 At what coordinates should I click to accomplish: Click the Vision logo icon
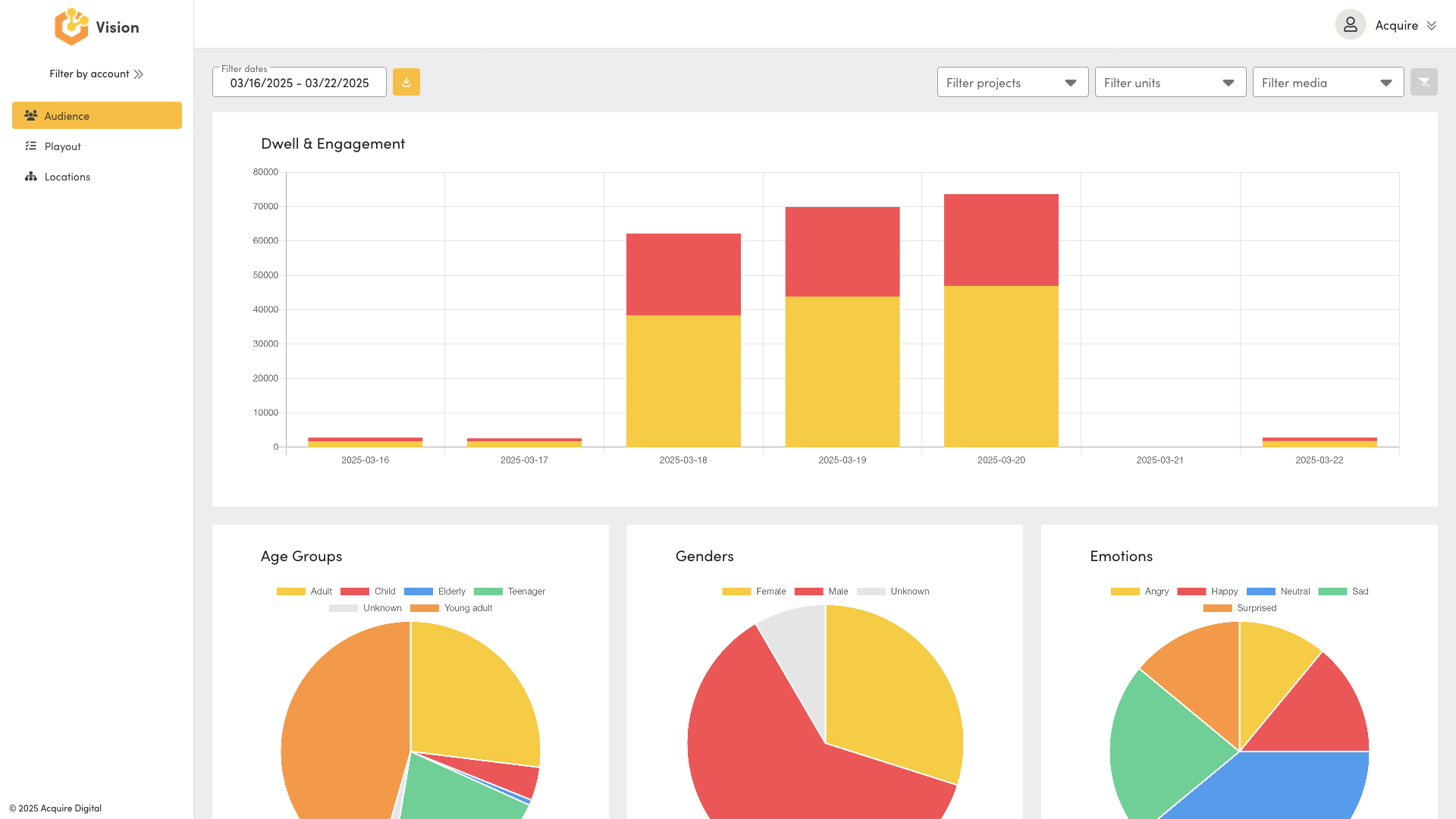click(71, 27)
